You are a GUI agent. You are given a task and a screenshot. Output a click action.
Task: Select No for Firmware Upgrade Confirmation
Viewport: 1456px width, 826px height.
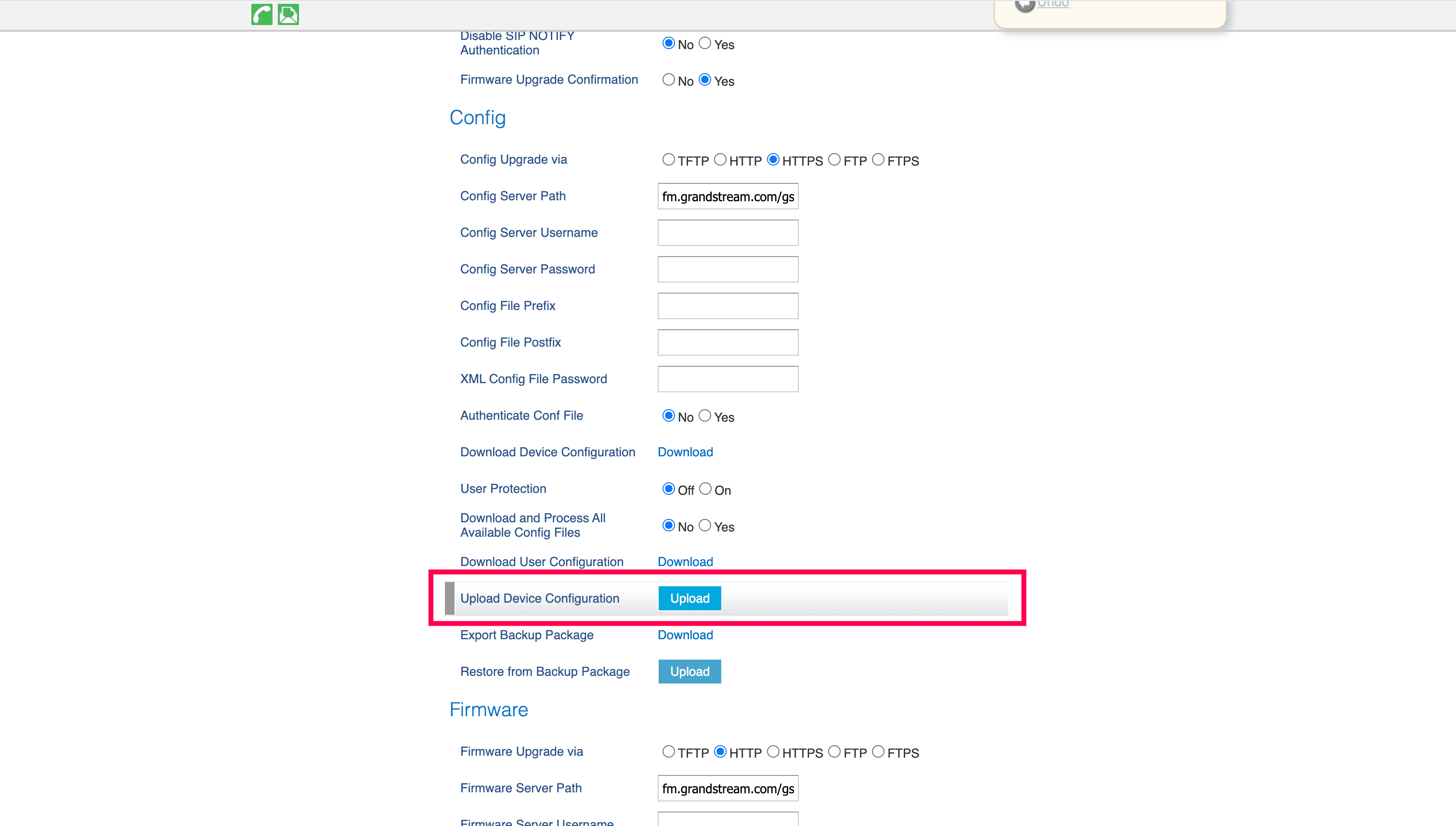click(668, 80)
